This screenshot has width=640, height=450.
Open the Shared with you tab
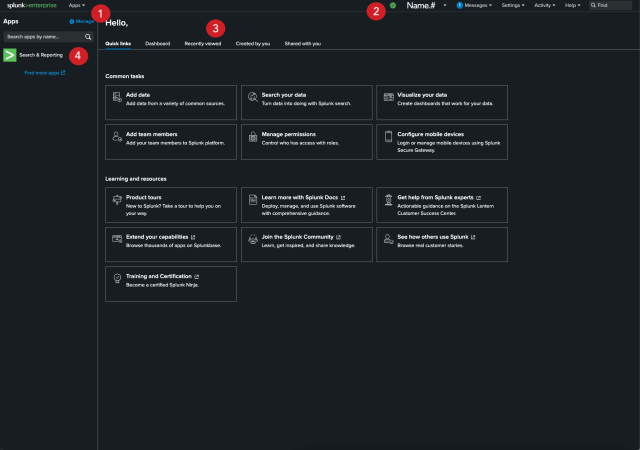(x=303, y=44)
